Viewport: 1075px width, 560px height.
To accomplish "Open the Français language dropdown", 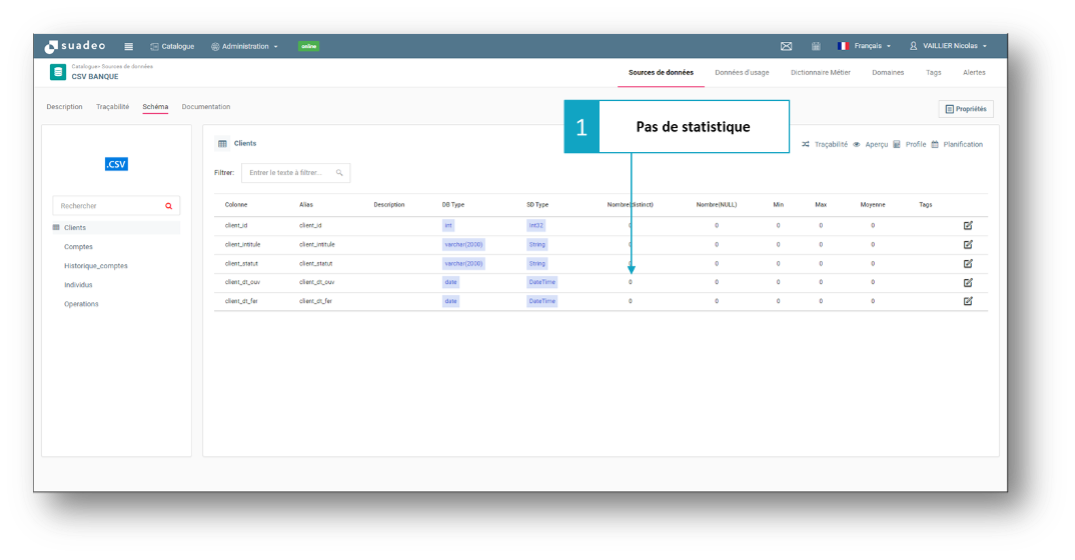I will point(864,46).
